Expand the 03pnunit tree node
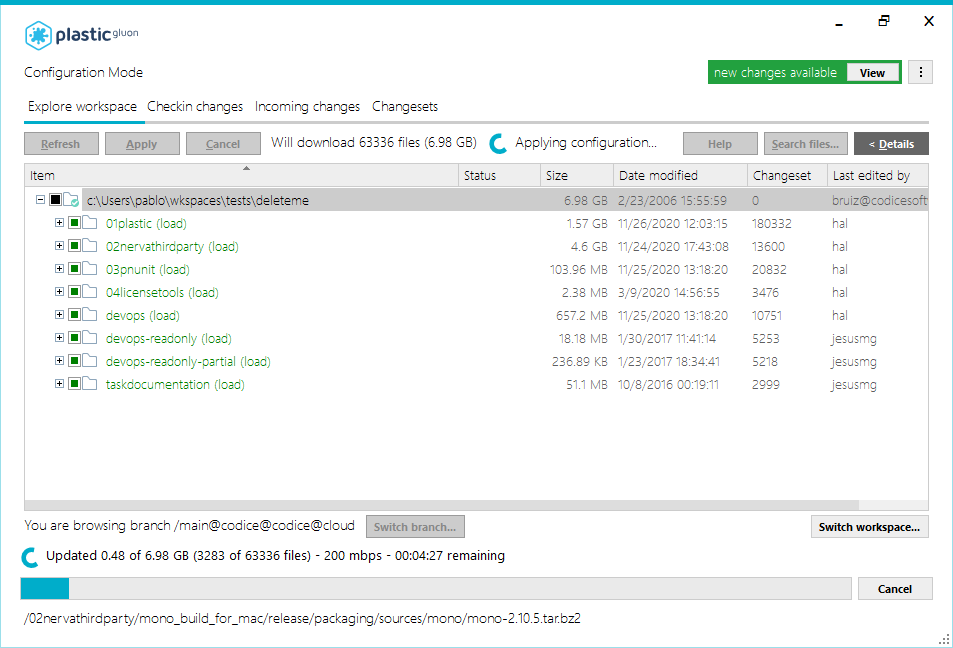 (59, 268)
